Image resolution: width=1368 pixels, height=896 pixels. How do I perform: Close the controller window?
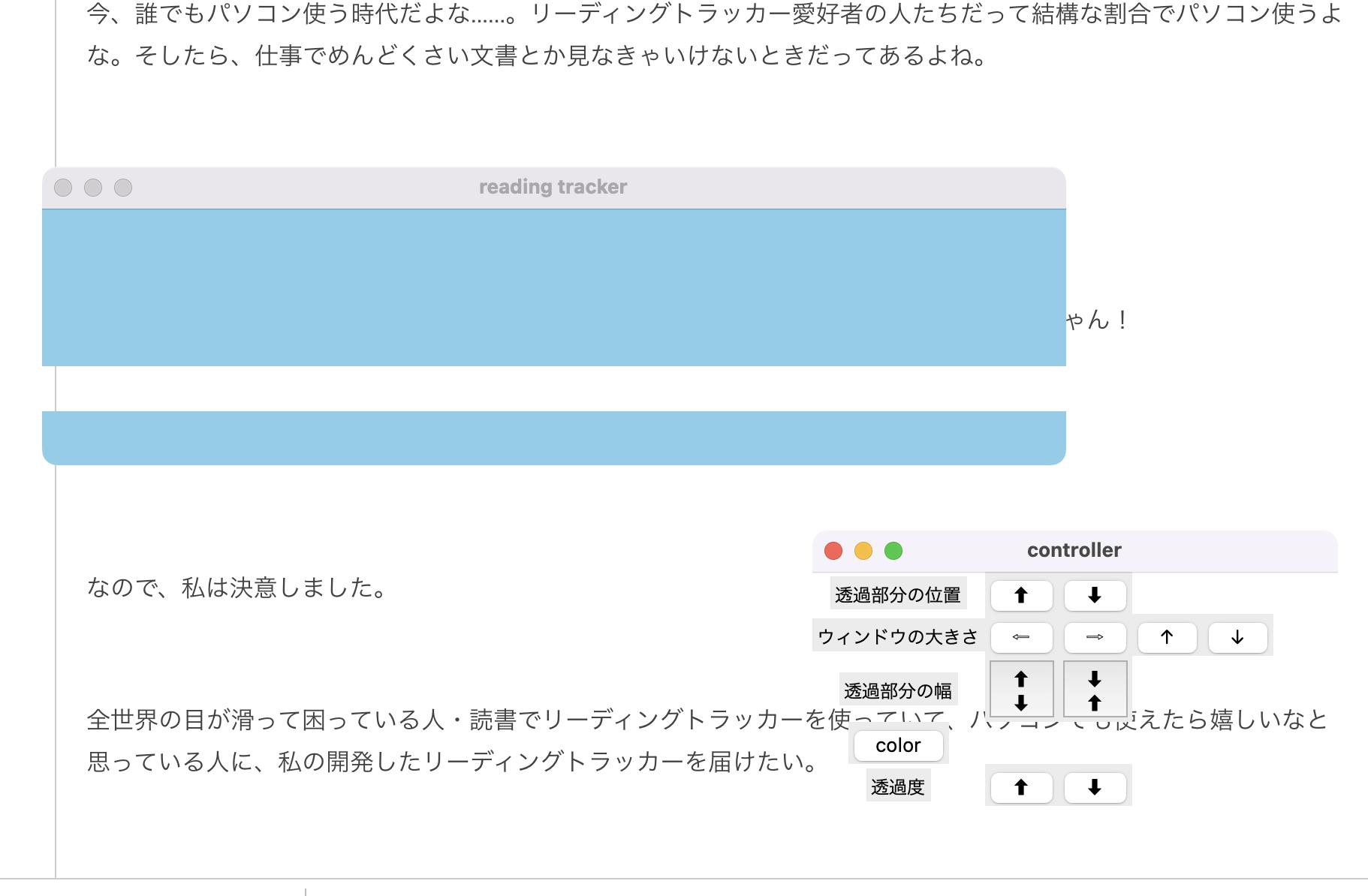coord(833,551)
